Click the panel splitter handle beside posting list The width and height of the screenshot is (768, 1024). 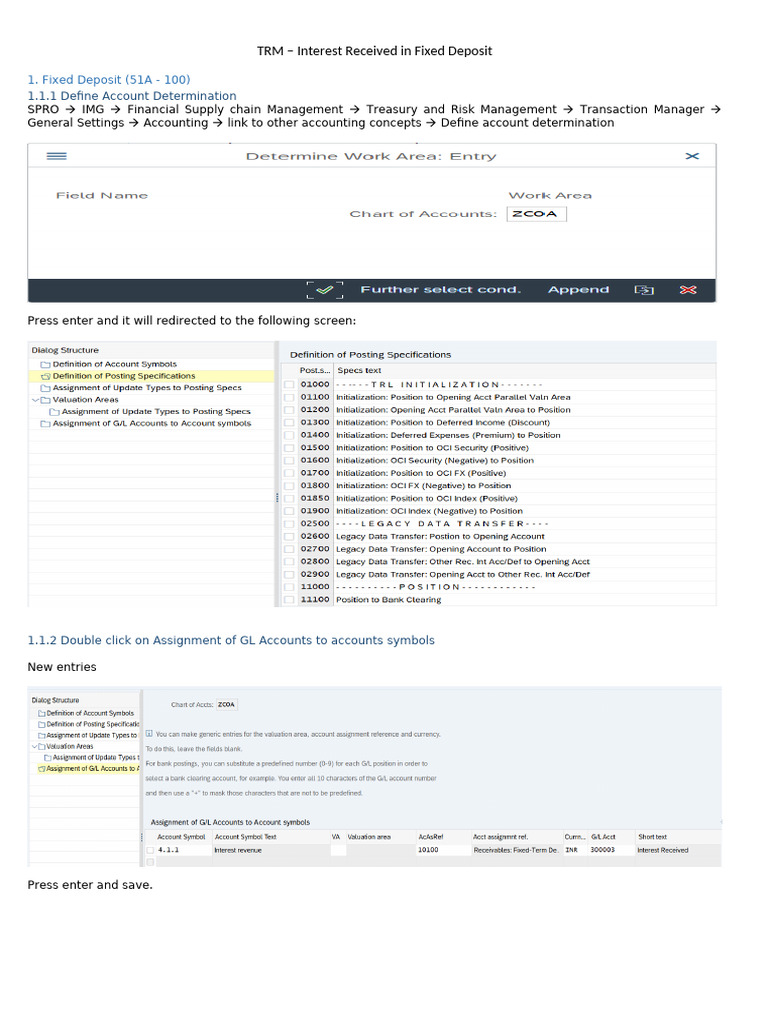point(277,498)
